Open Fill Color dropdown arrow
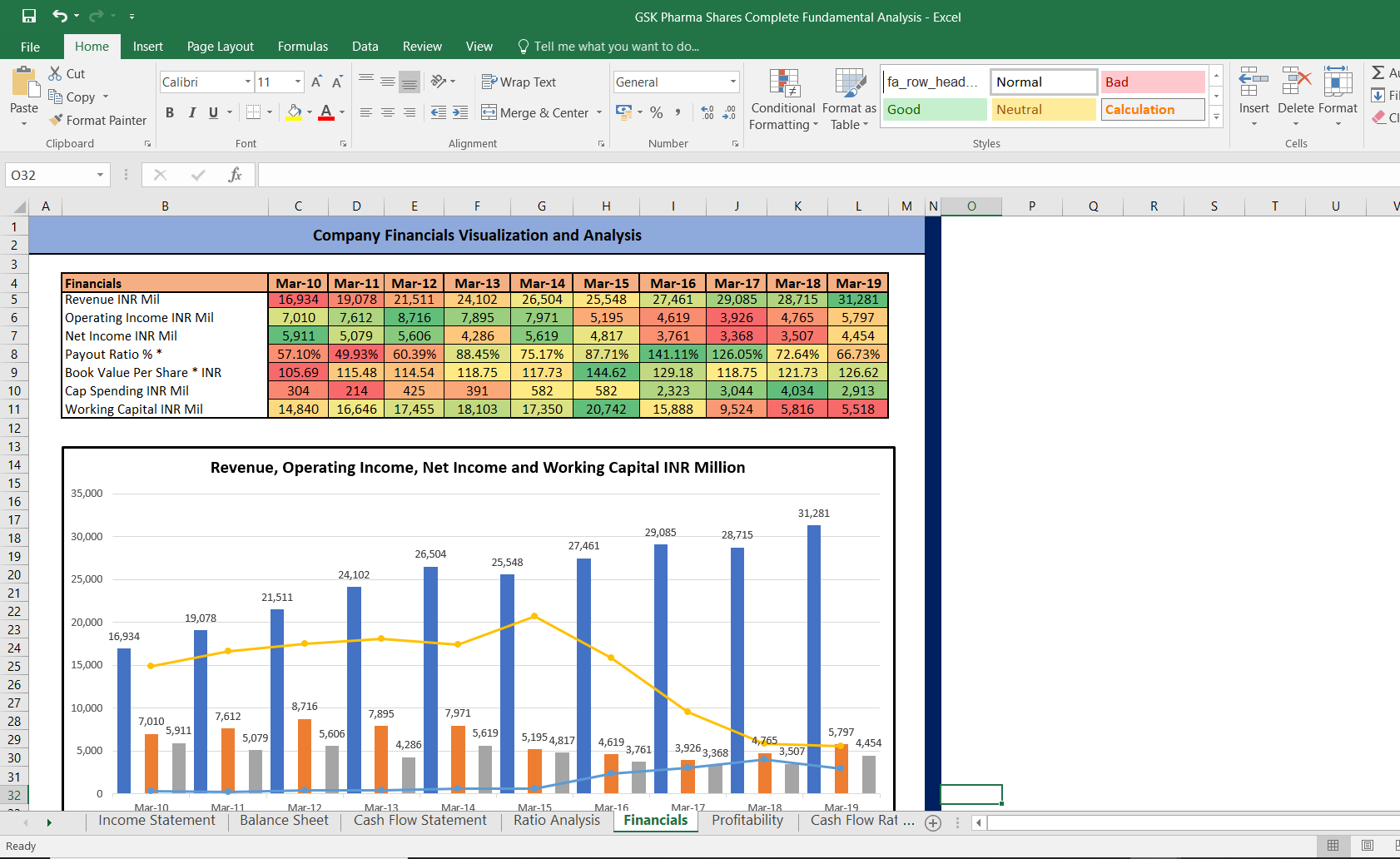The image size is (1400, 859). click(310, 112)
